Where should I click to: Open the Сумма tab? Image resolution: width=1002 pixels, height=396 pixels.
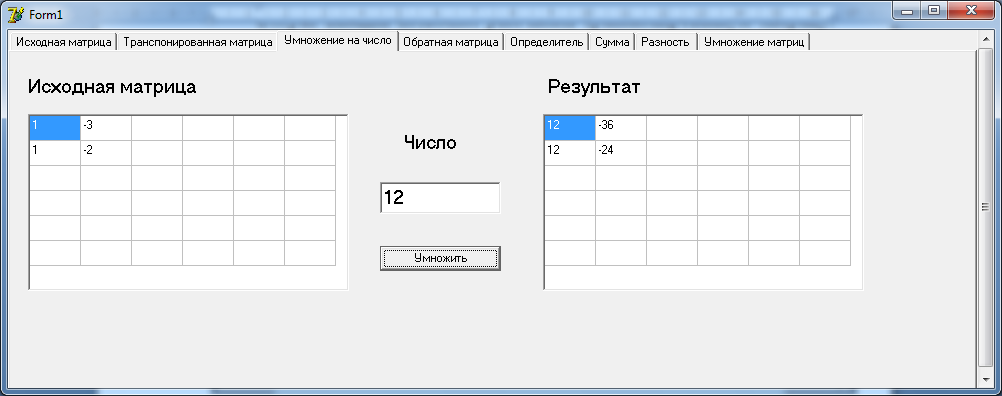(612, 42)
